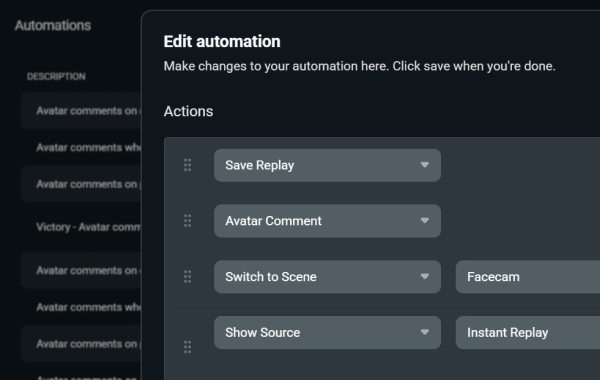Image resolution: width=600 pixels, height=380 pixels.
Task: Select the first Avatar comments on row
Action: pyautogui.click(x=81, y=111)
